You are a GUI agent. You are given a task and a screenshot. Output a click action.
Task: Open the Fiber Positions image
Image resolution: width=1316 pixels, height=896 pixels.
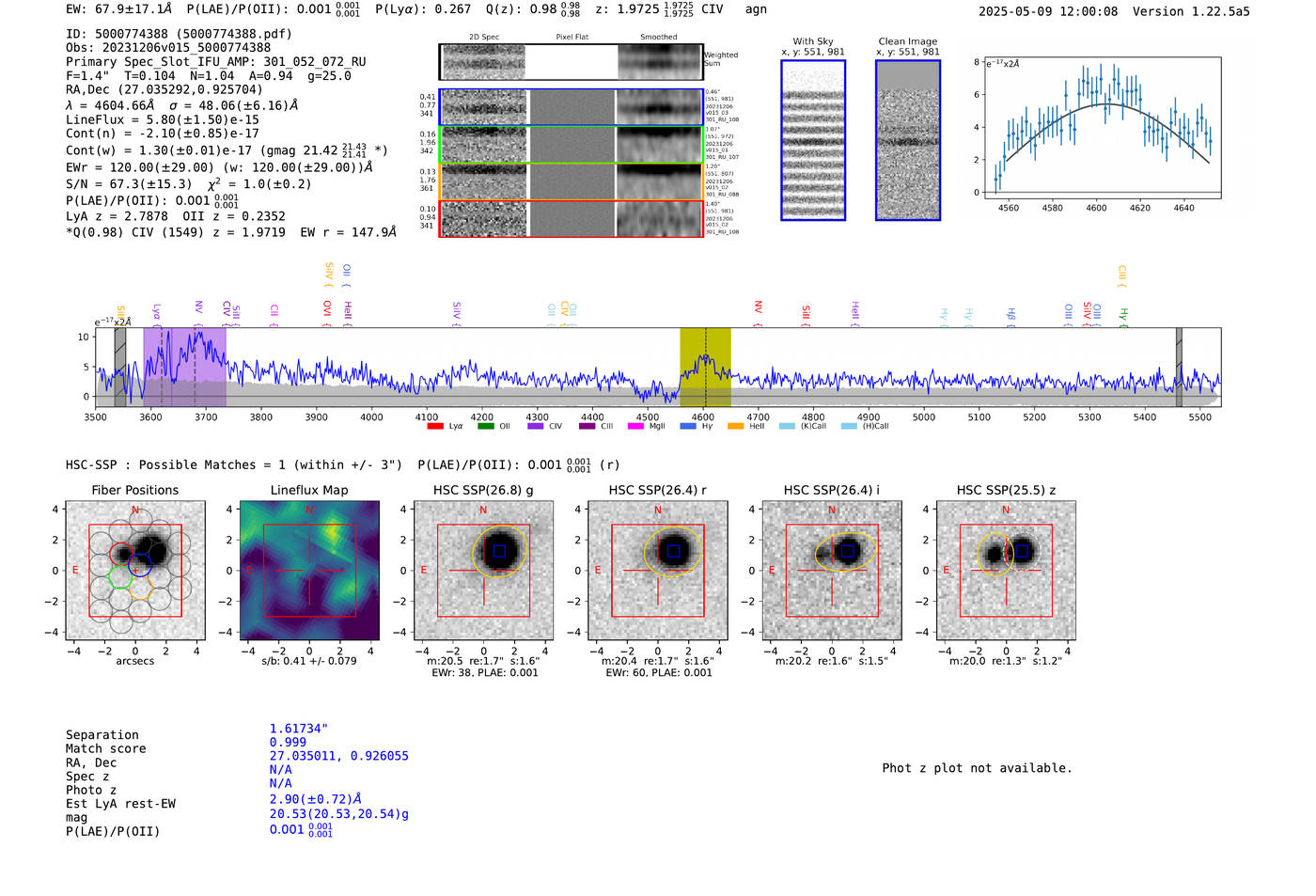pyautogui.click(x=135, y=571)
